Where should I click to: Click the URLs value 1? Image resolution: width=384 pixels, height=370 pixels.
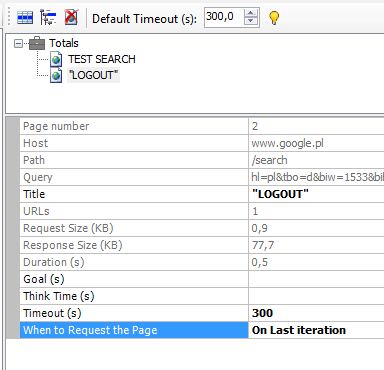coord(255,211)
